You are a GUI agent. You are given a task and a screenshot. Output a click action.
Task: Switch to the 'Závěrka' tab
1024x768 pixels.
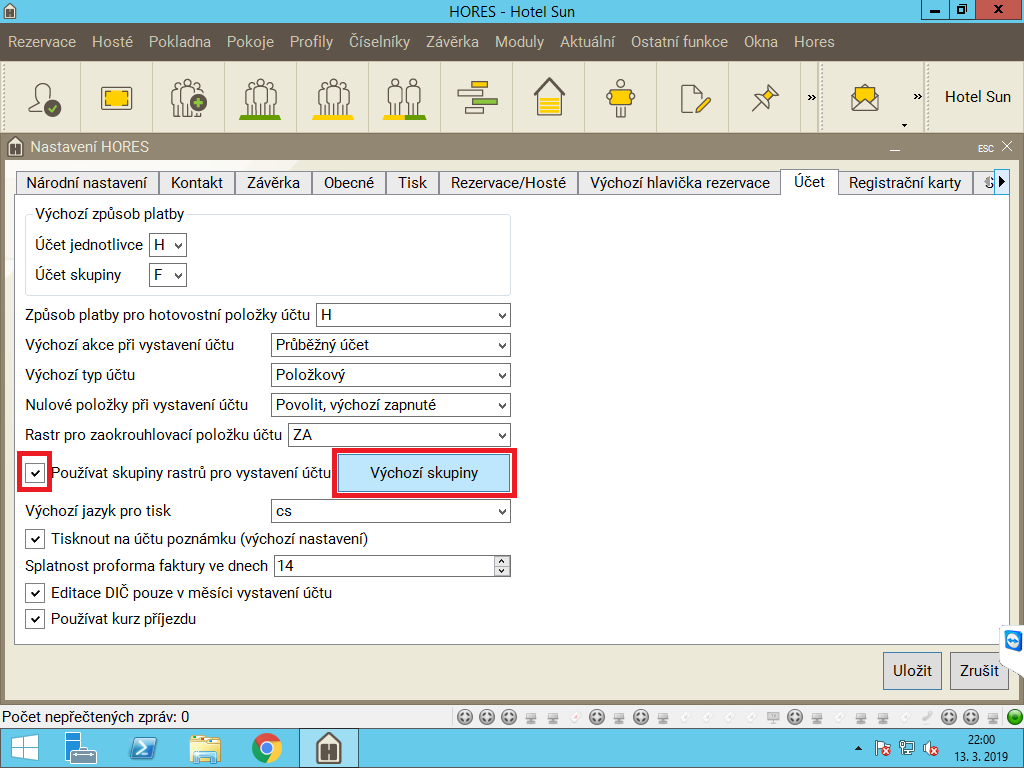coord(273,182)
